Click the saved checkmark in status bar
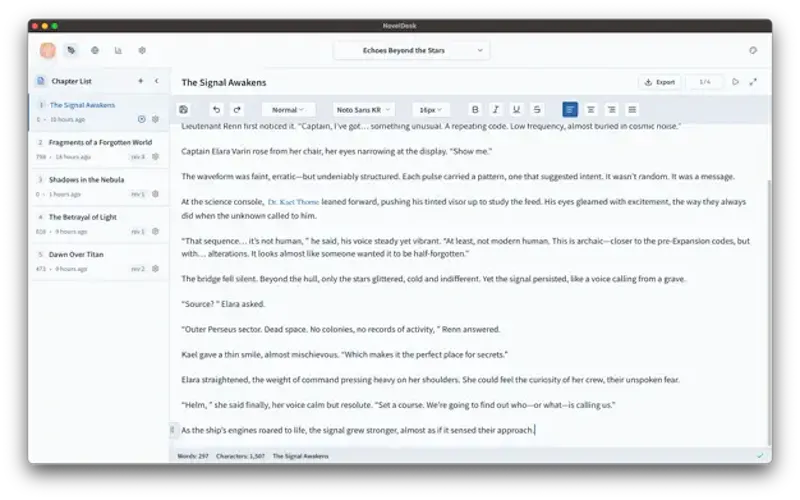The image size is (800, 500). pos(760,456)
